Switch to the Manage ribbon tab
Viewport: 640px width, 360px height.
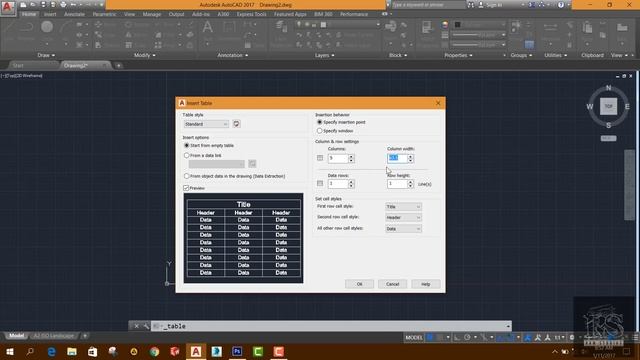151,14
